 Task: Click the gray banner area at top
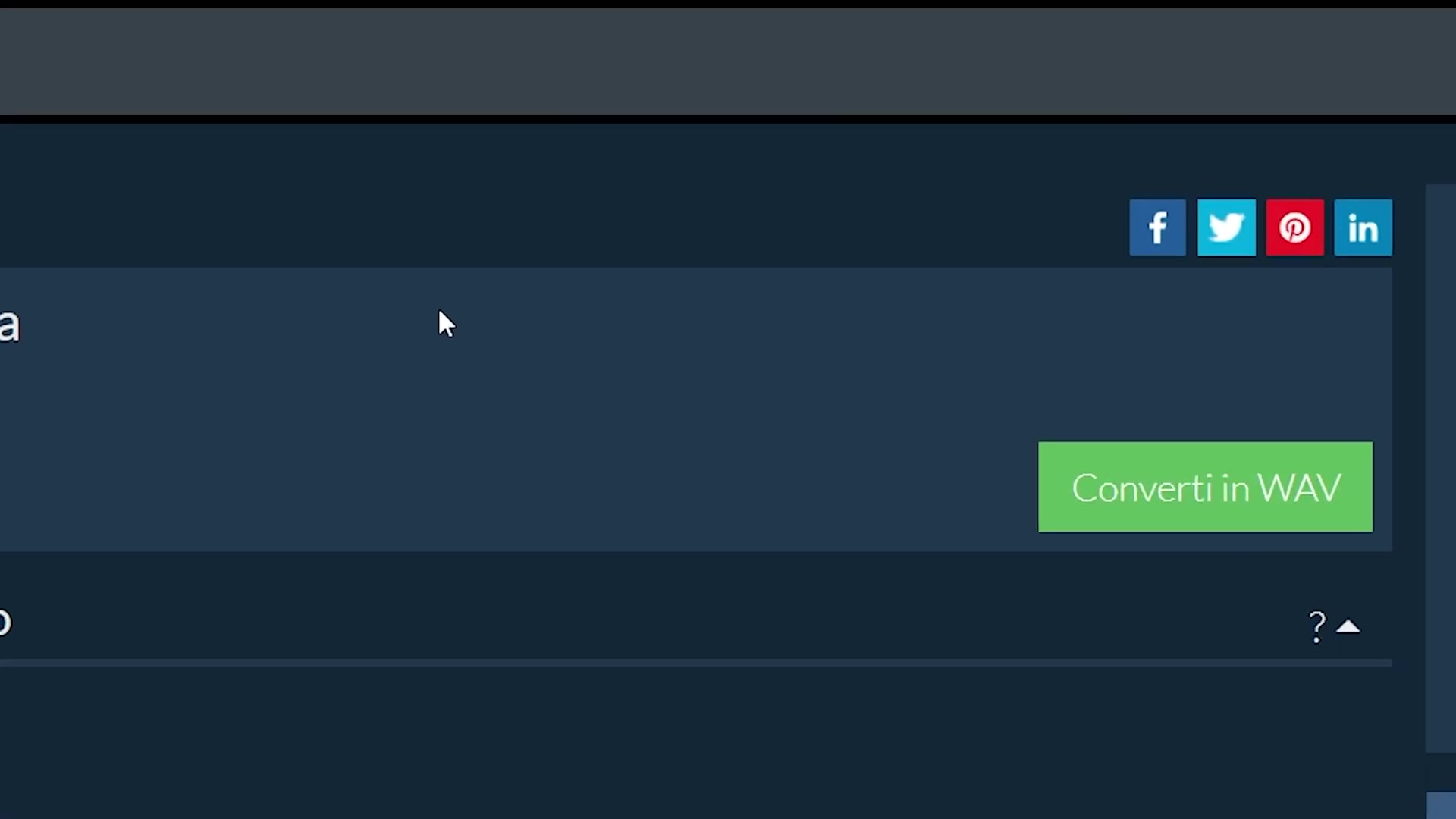tap(728, 61)
